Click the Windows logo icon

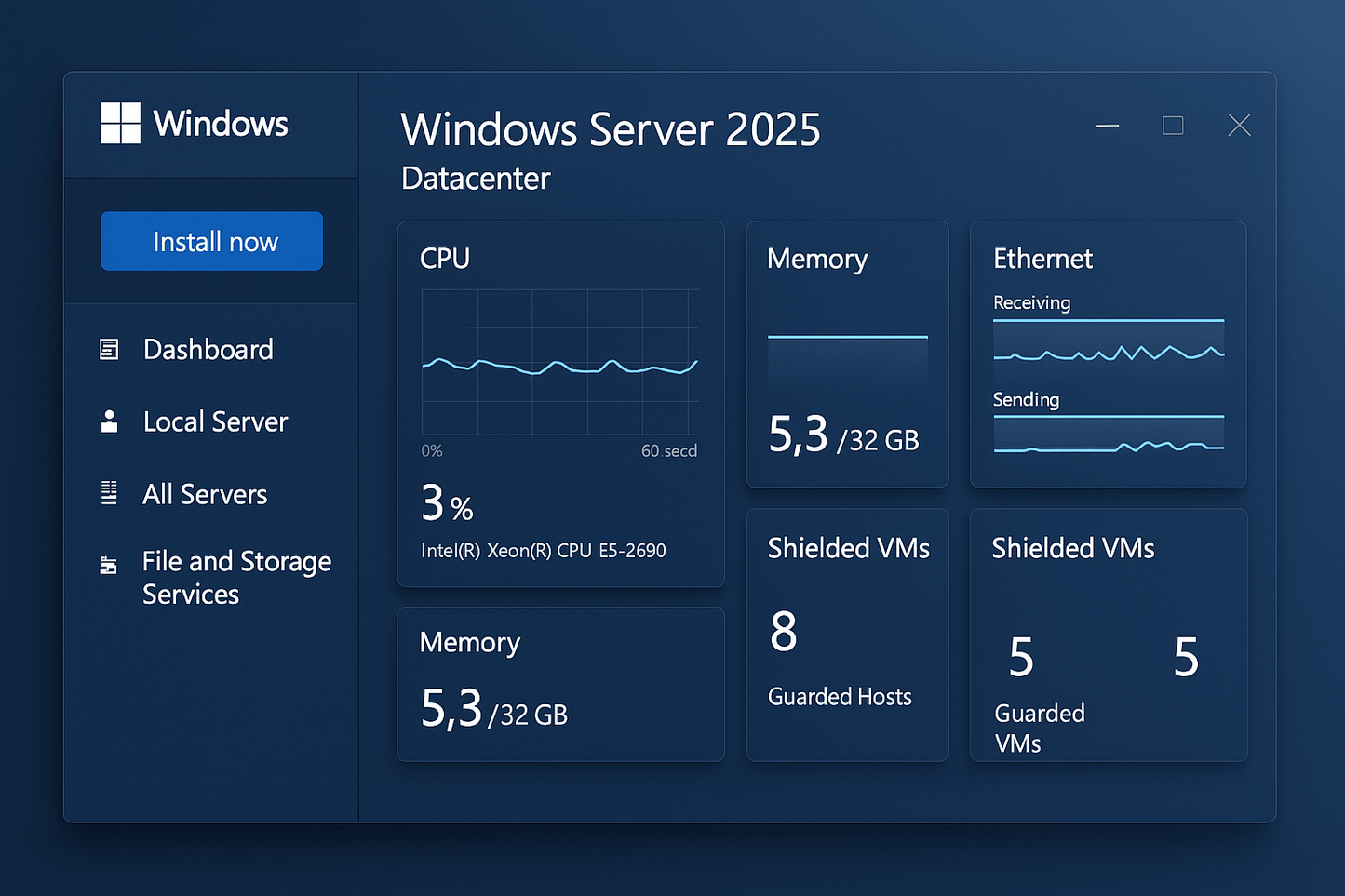tap(120, 123)
